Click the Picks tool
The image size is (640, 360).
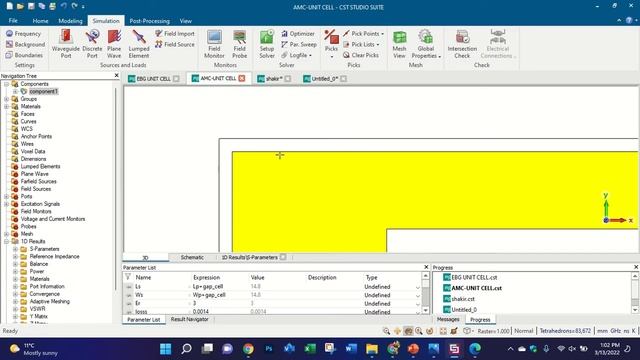coord(331,44)
